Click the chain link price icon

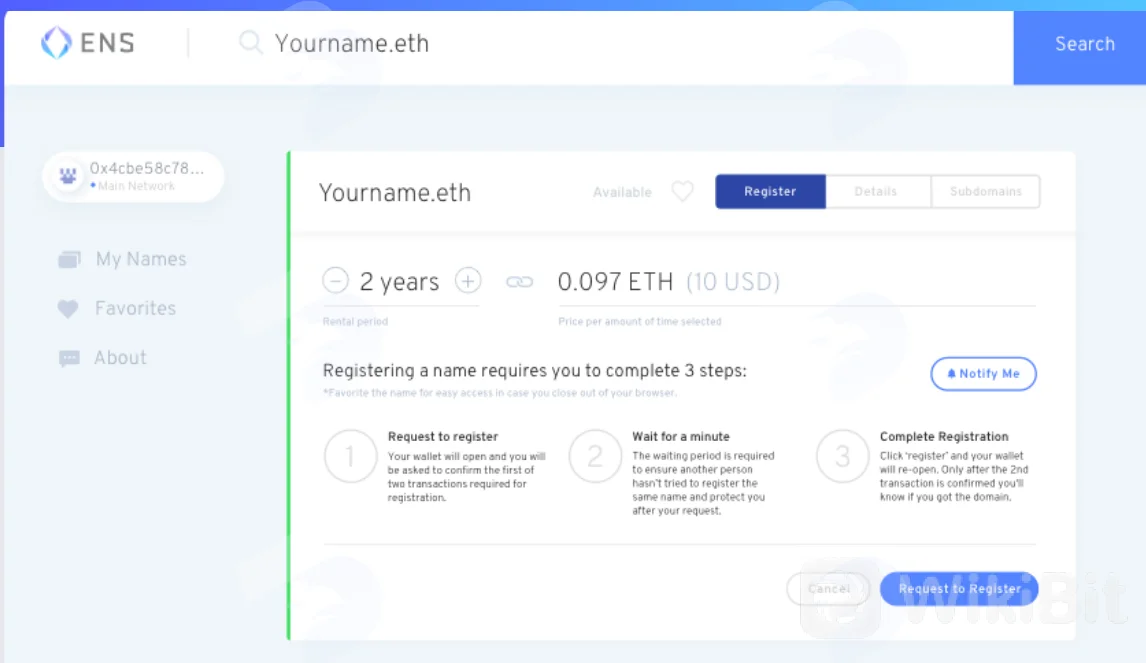click(520, 281)
